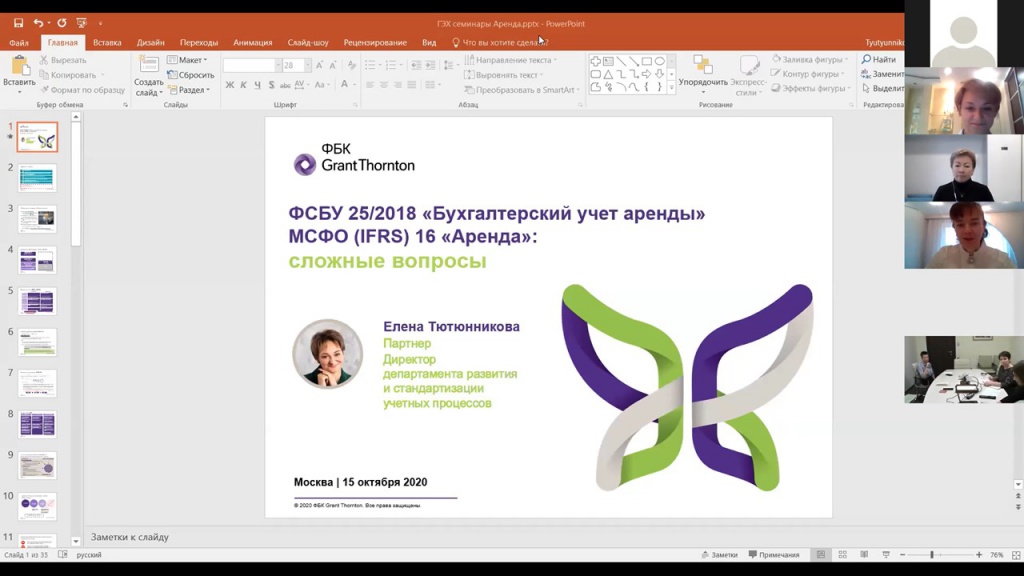Select the right arrow shape in gallery
The width and height of the screenshot is (1024, 576).
pyautogui.click(x=647, y=74)
